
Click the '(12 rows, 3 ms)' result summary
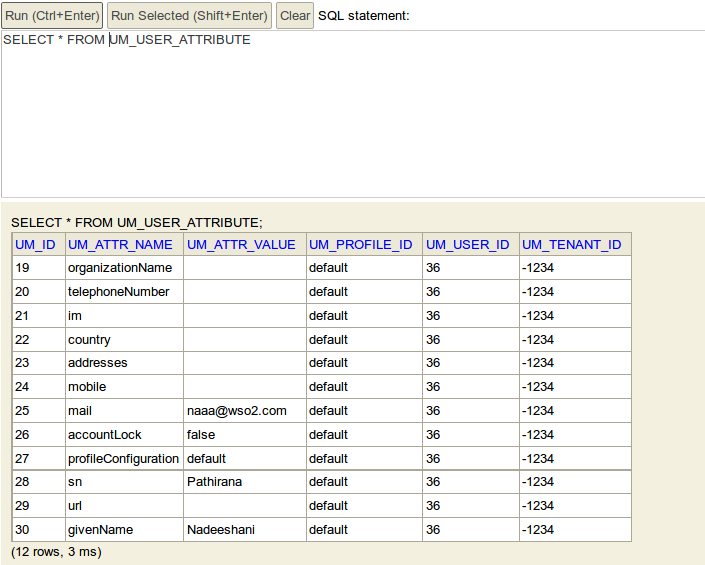56,552
